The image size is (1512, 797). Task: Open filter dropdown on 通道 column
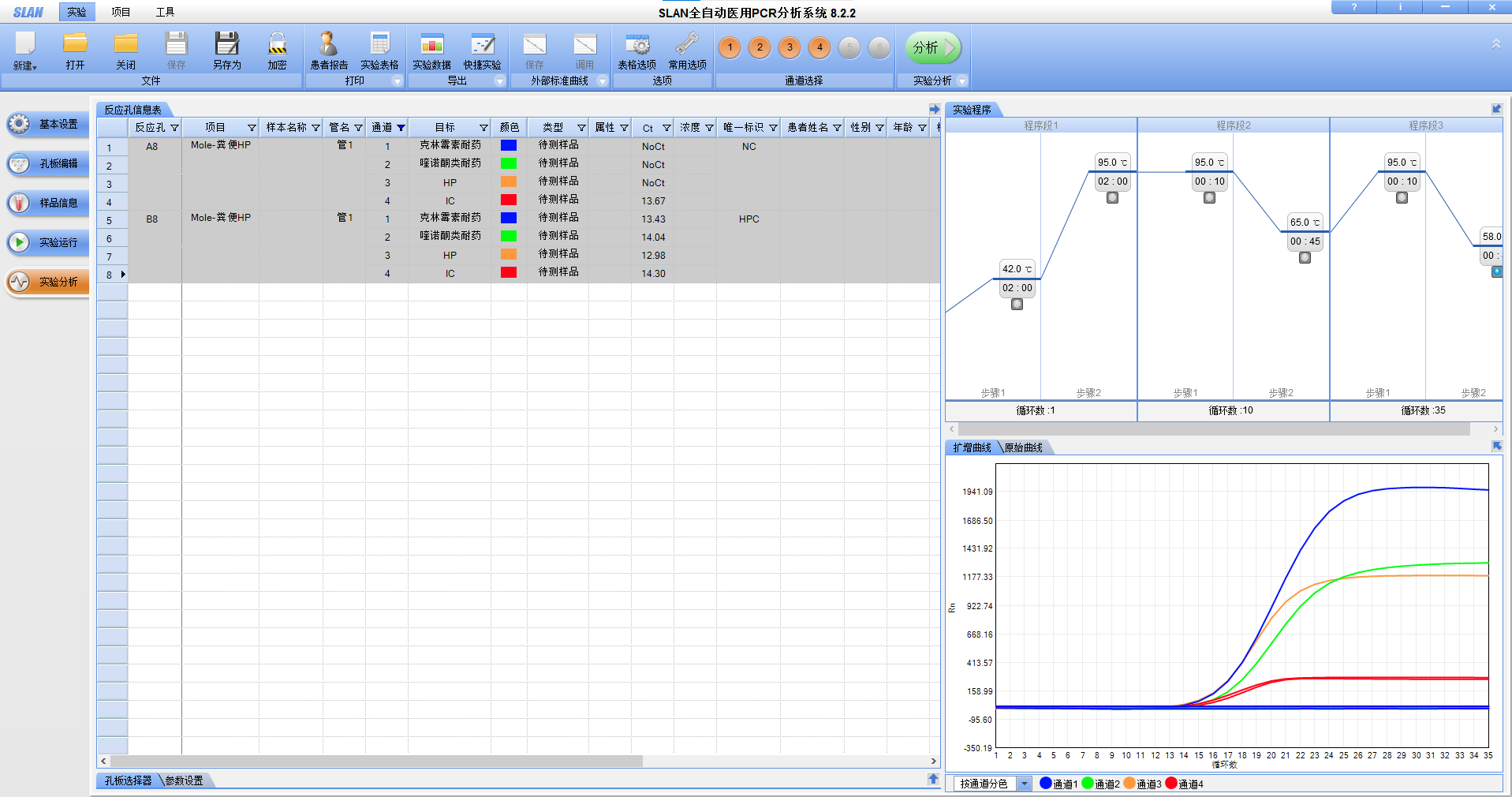click(401, 128)
